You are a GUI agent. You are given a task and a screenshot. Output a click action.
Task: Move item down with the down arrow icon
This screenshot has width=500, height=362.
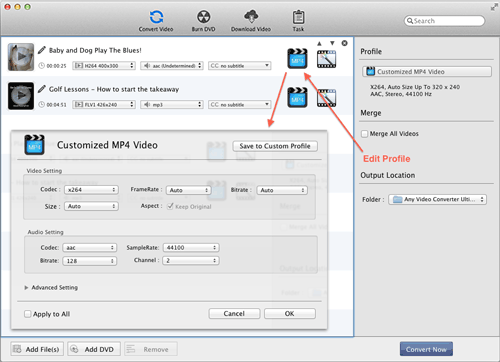[332, 43]
